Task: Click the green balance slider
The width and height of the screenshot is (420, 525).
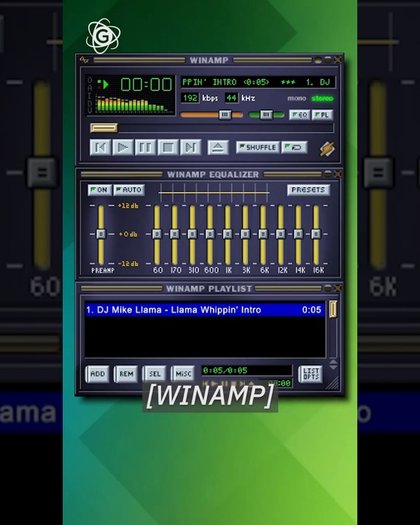Action: tap(266, 115)
